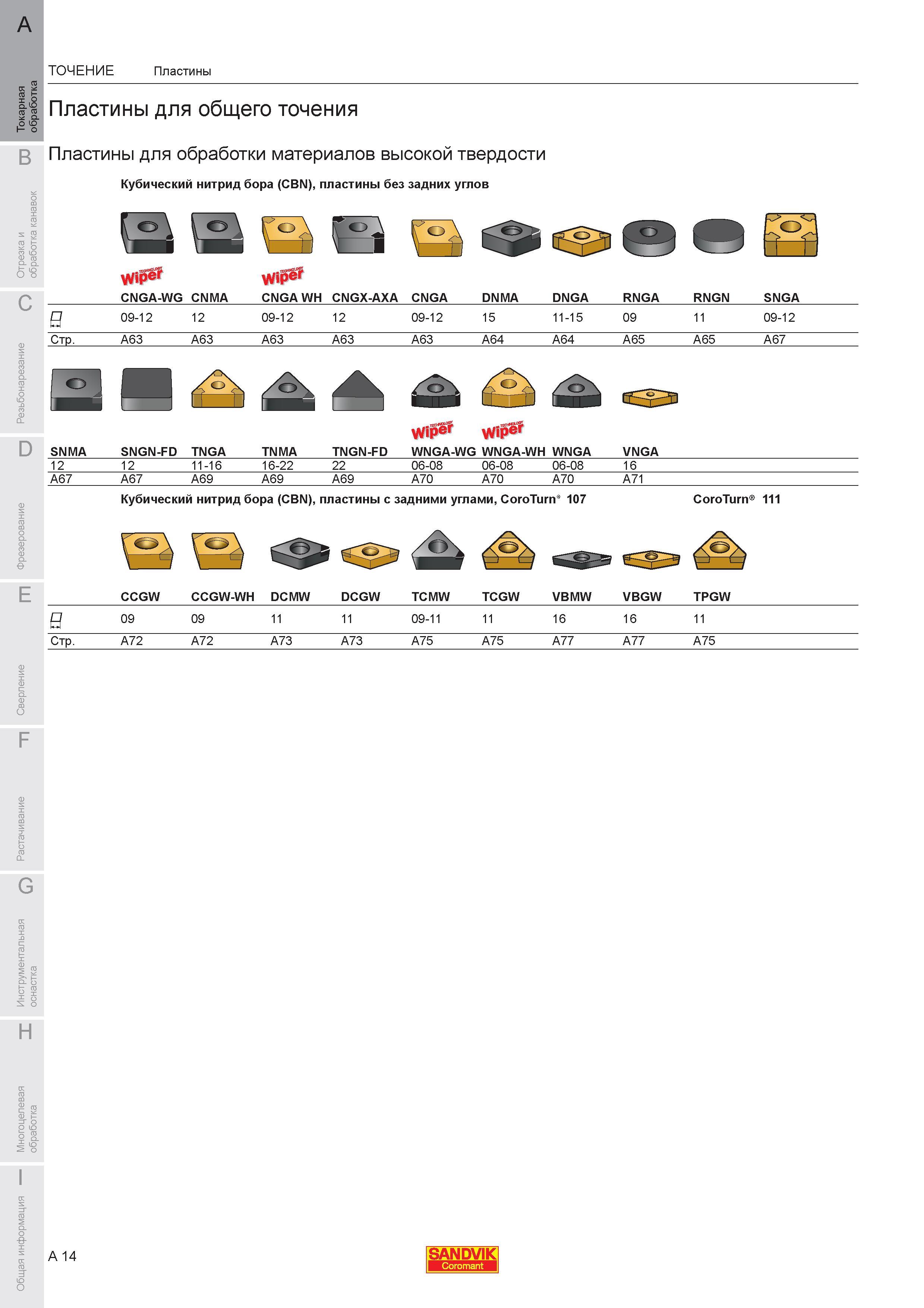Open page A77 under VBMW
Image resolution: width=924 pixels, height=1308 pixels.
563,641
